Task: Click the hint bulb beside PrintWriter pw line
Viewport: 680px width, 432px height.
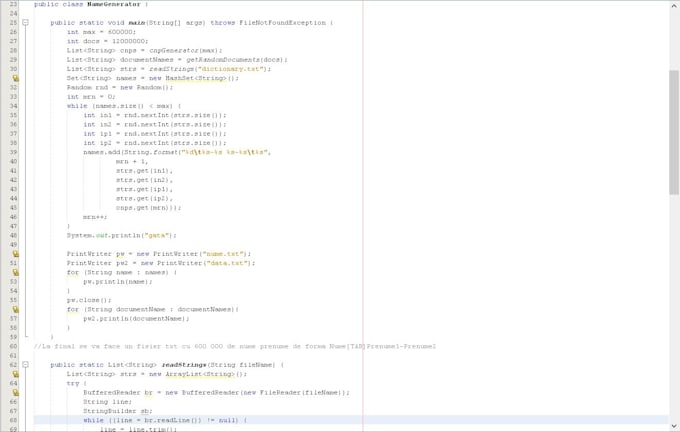Action: pos(16,254)
